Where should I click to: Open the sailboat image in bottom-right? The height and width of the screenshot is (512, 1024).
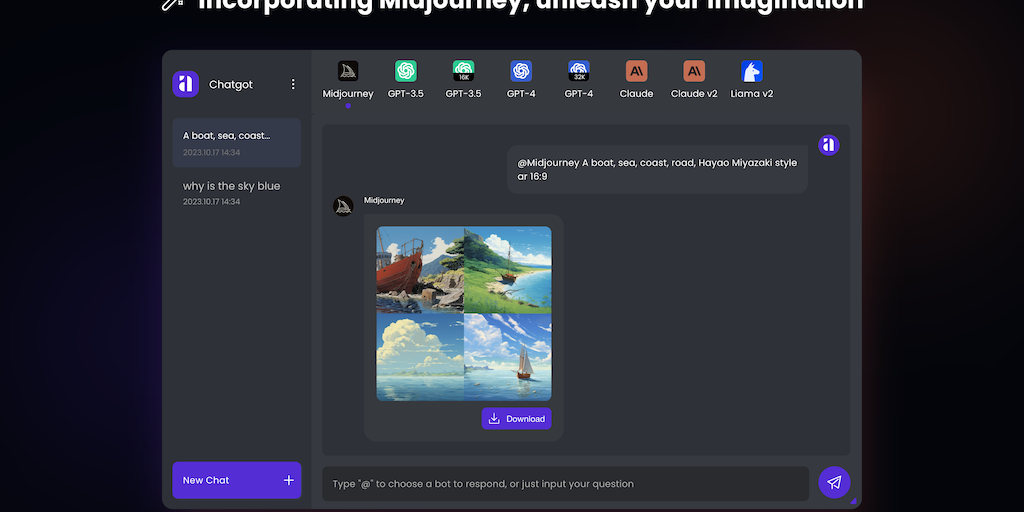click(508, 357)
